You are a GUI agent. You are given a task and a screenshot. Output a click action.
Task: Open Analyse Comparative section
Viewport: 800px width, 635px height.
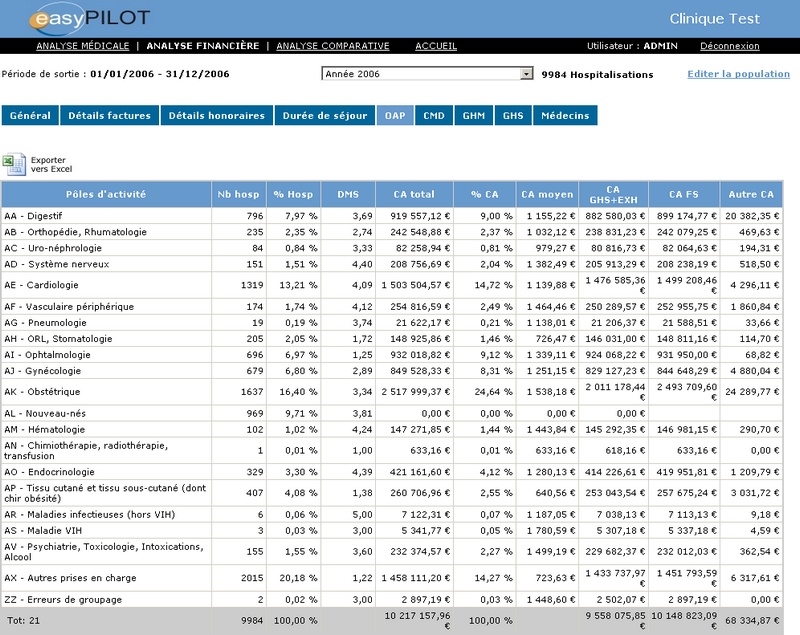pyautogui.click(x=333, y=46)
